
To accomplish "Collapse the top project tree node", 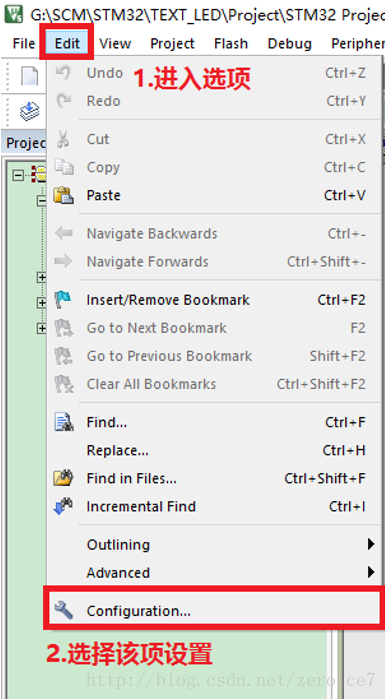I will click(x=18, y=175).
